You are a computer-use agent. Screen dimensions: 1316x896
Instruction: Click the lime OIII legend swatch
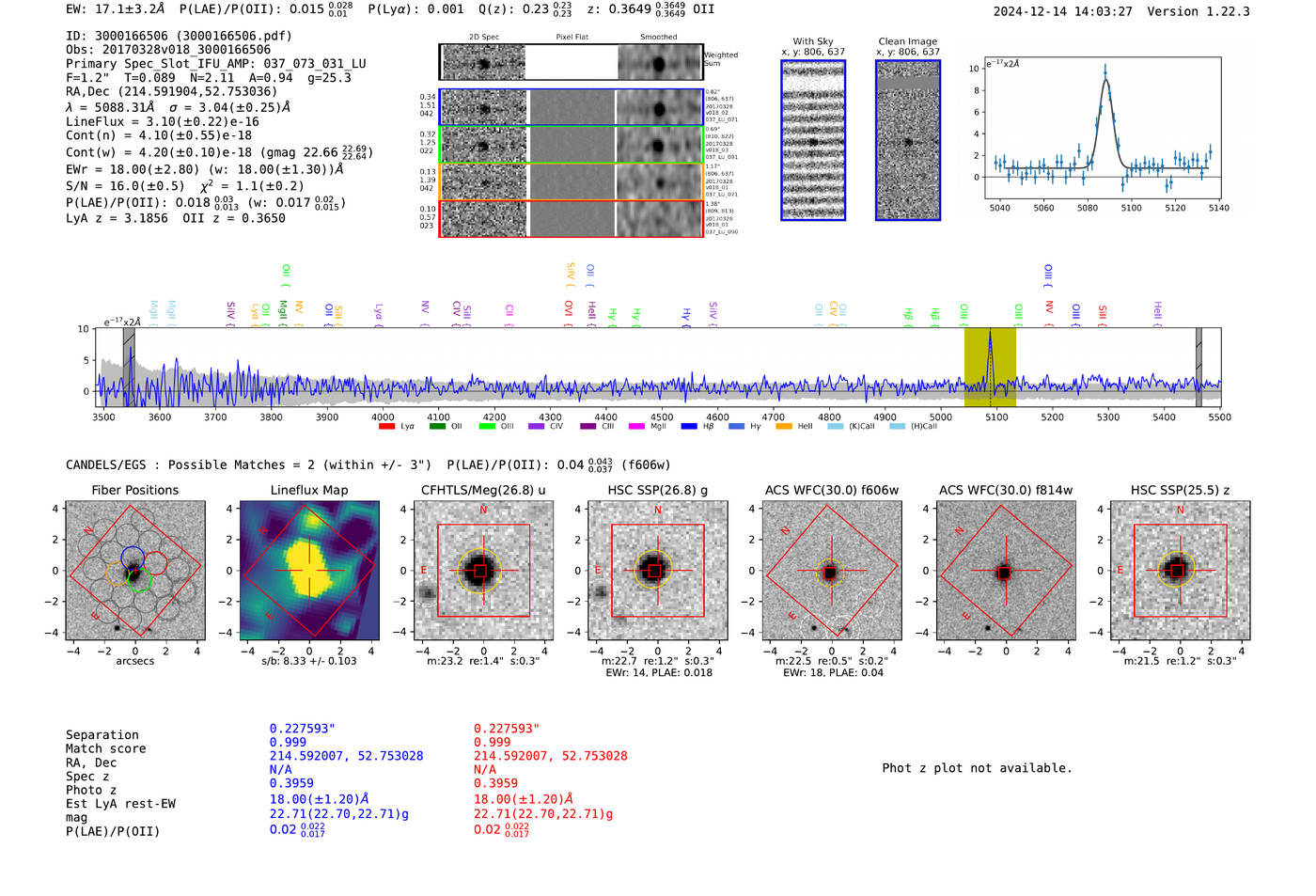tap(487, 427)
